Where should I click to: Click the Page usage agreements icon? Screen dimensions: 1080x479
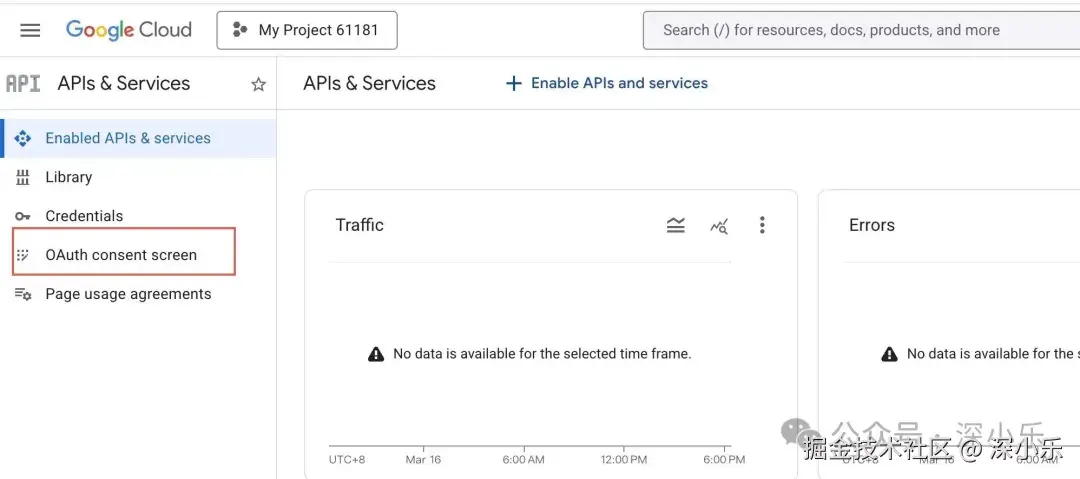23,294
